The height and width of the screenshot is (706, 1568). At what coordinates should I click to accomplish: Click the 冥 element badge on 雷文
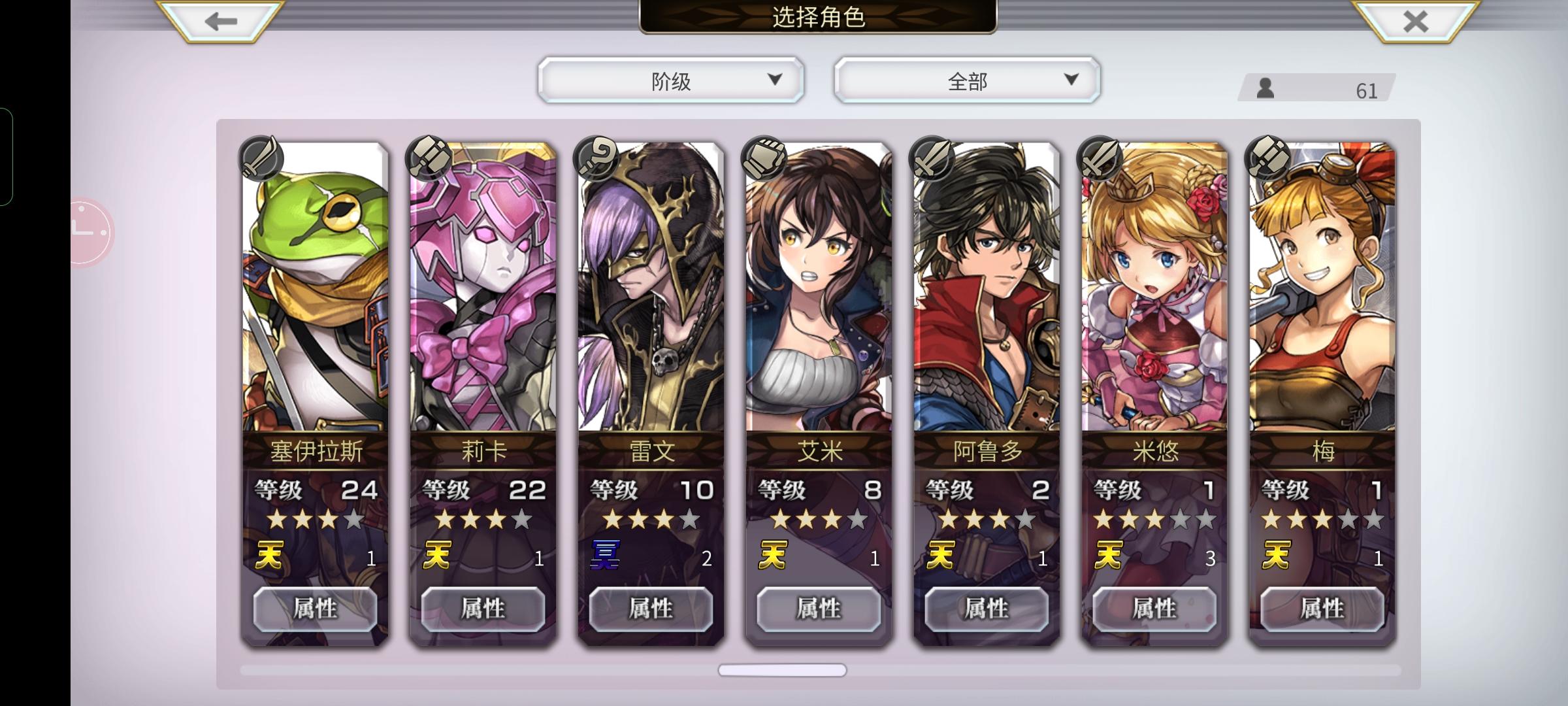tap(605, 556)
